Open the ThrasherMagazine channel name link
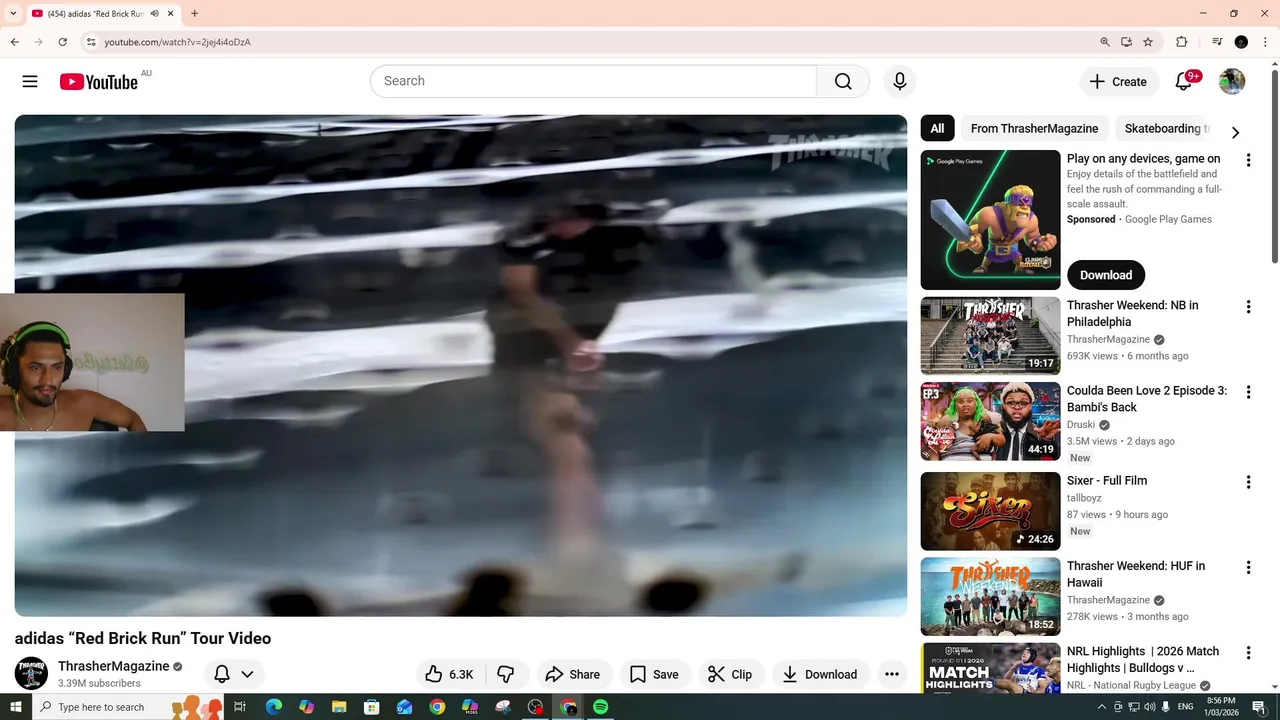 point(114,666)
